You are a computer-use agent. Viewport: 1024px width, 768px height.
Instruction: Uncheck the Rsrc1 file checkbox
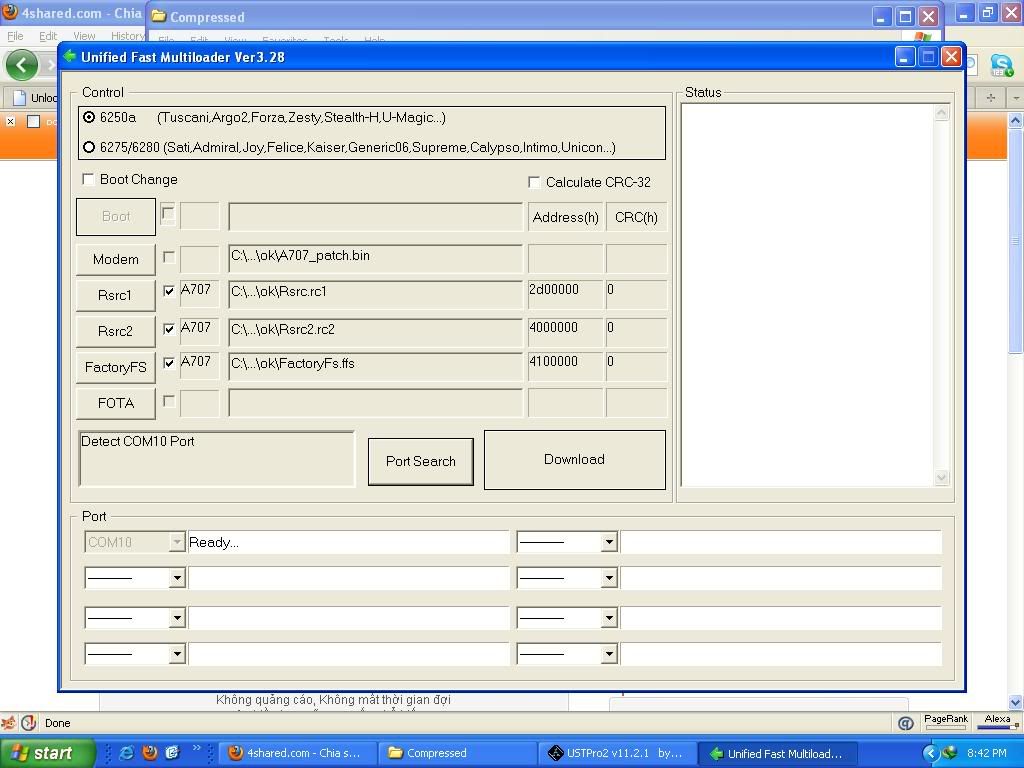(x=169, y=292)
